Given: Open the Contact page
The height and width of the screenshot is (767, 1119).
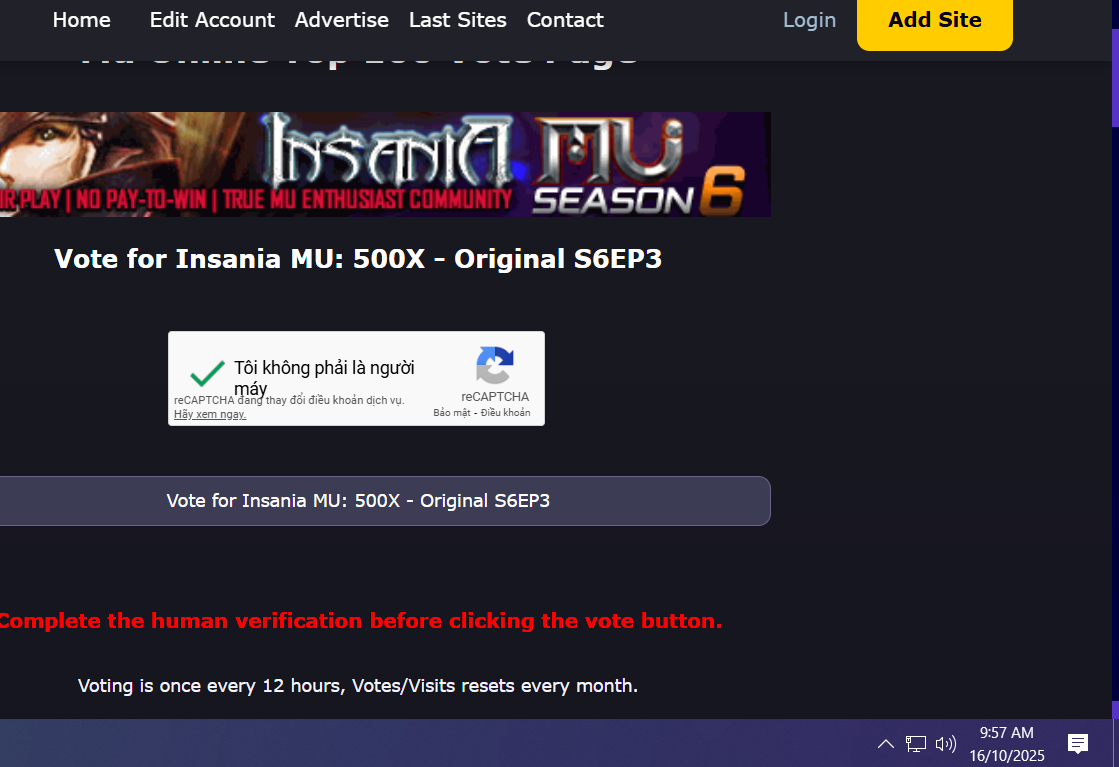Looking at the screenshot, I should pos(565,20).
